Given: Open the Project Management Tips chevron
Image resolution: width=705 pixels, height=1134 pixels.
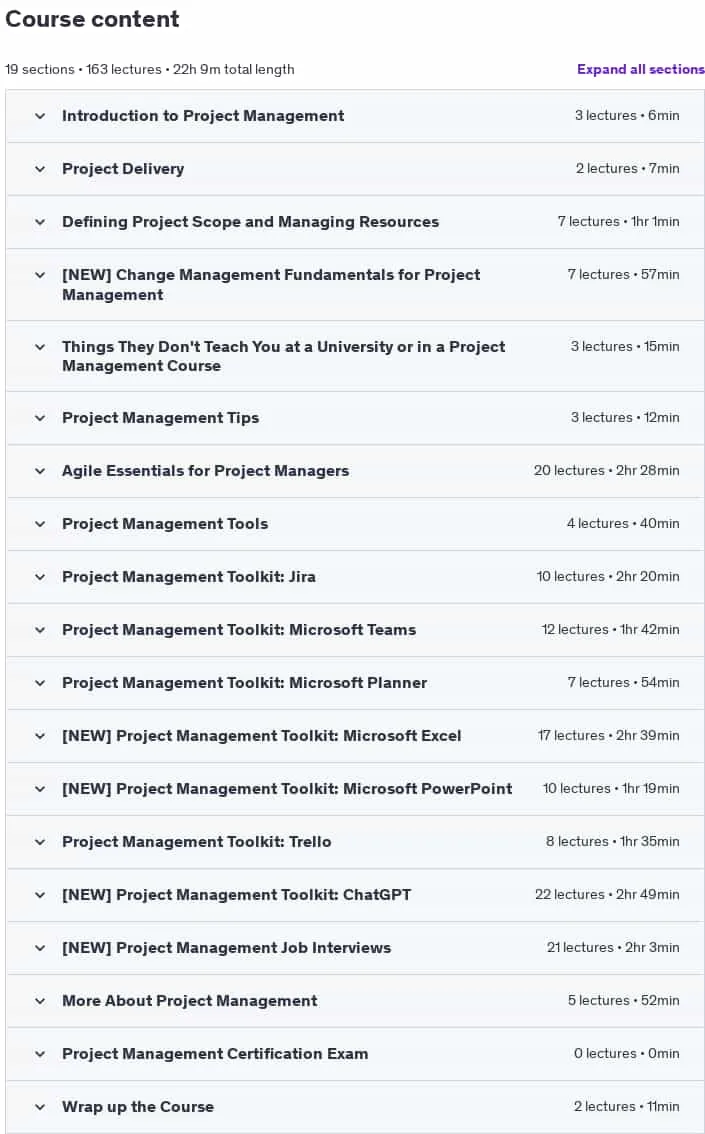Looking at the screenshot, I should [40, 418].
